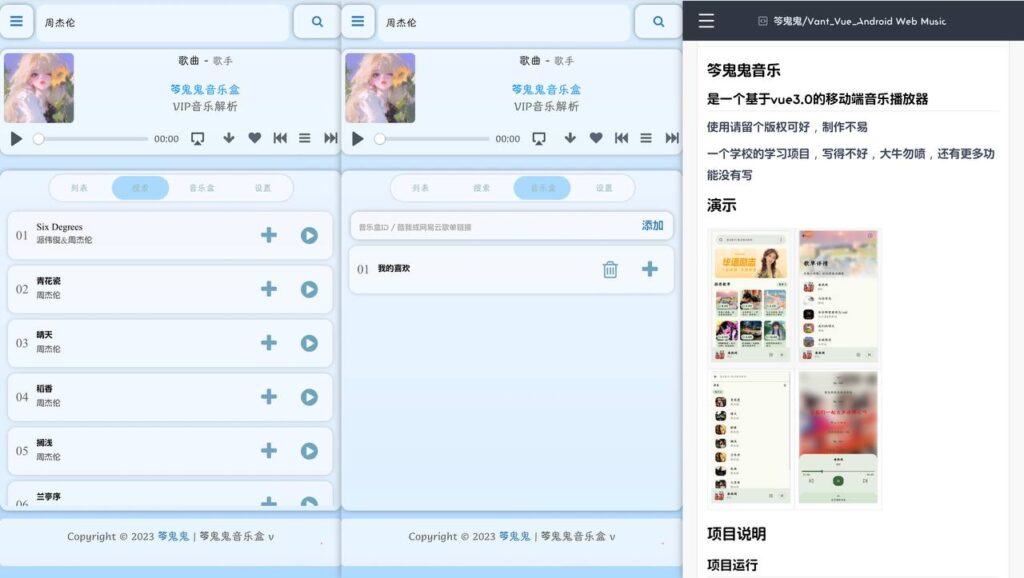Add 青花瓷 to playlist with its plus button
Image resolution: width=1024 pixels, height=578 pixels.
coord(268,289)
